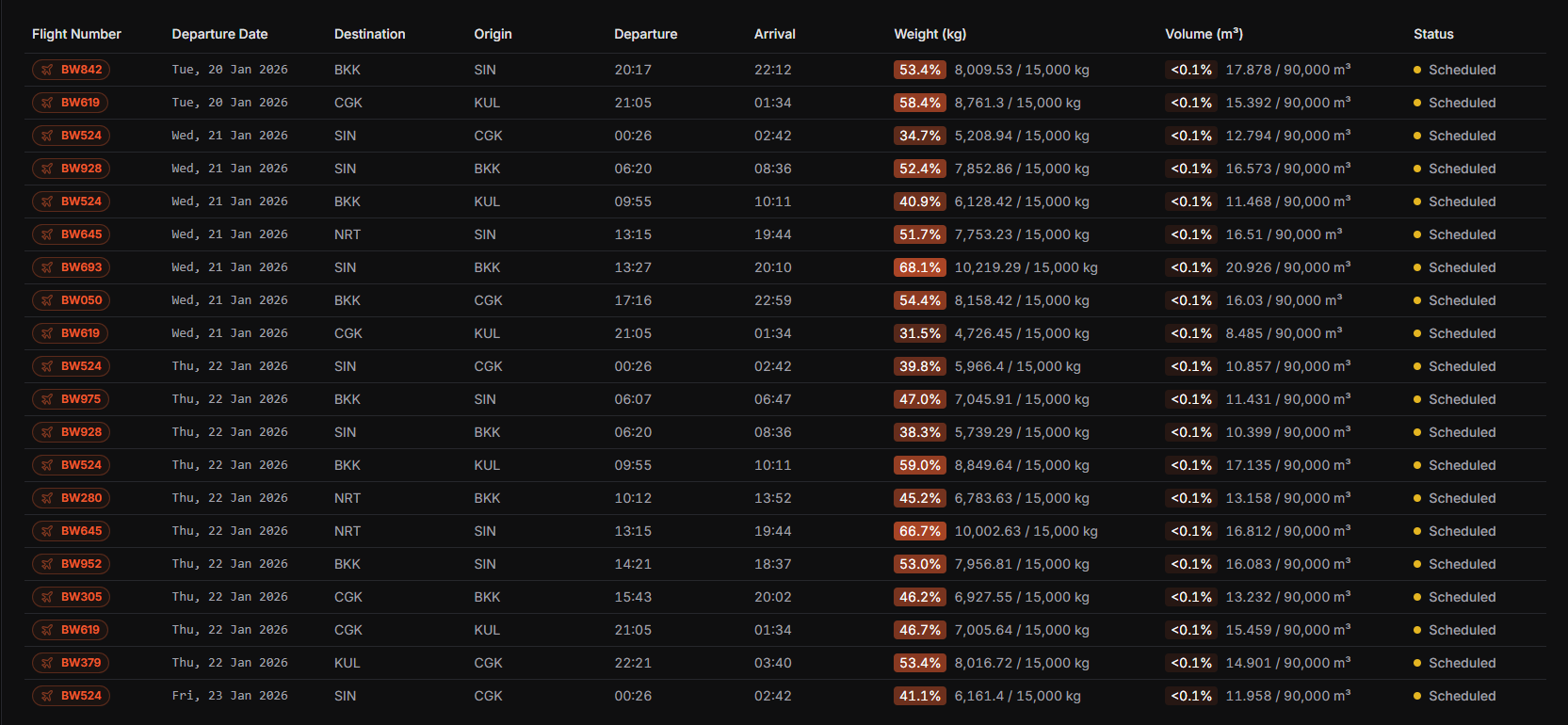Click arrival time 13:52
This screenshot has height=725, width=1568.
pos(772,498)
